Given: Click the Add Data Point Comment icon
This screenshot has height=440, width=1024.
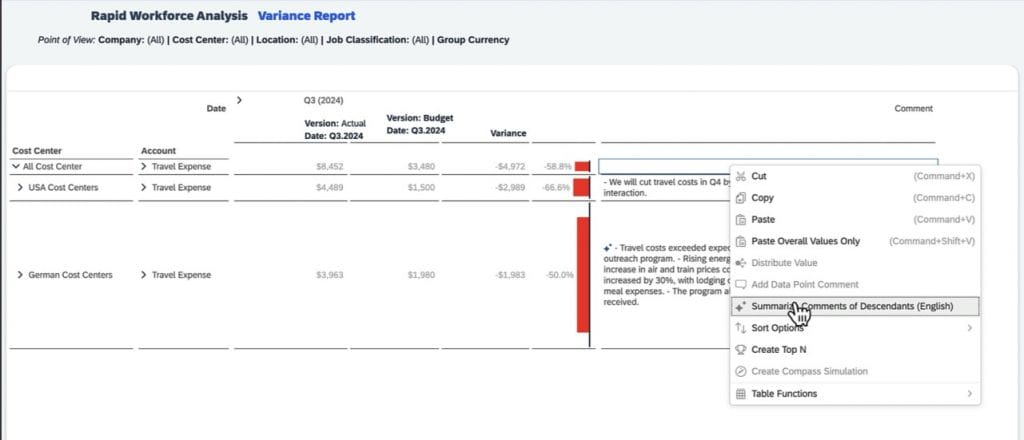Looking at the screenshot, I should [741, 285].
